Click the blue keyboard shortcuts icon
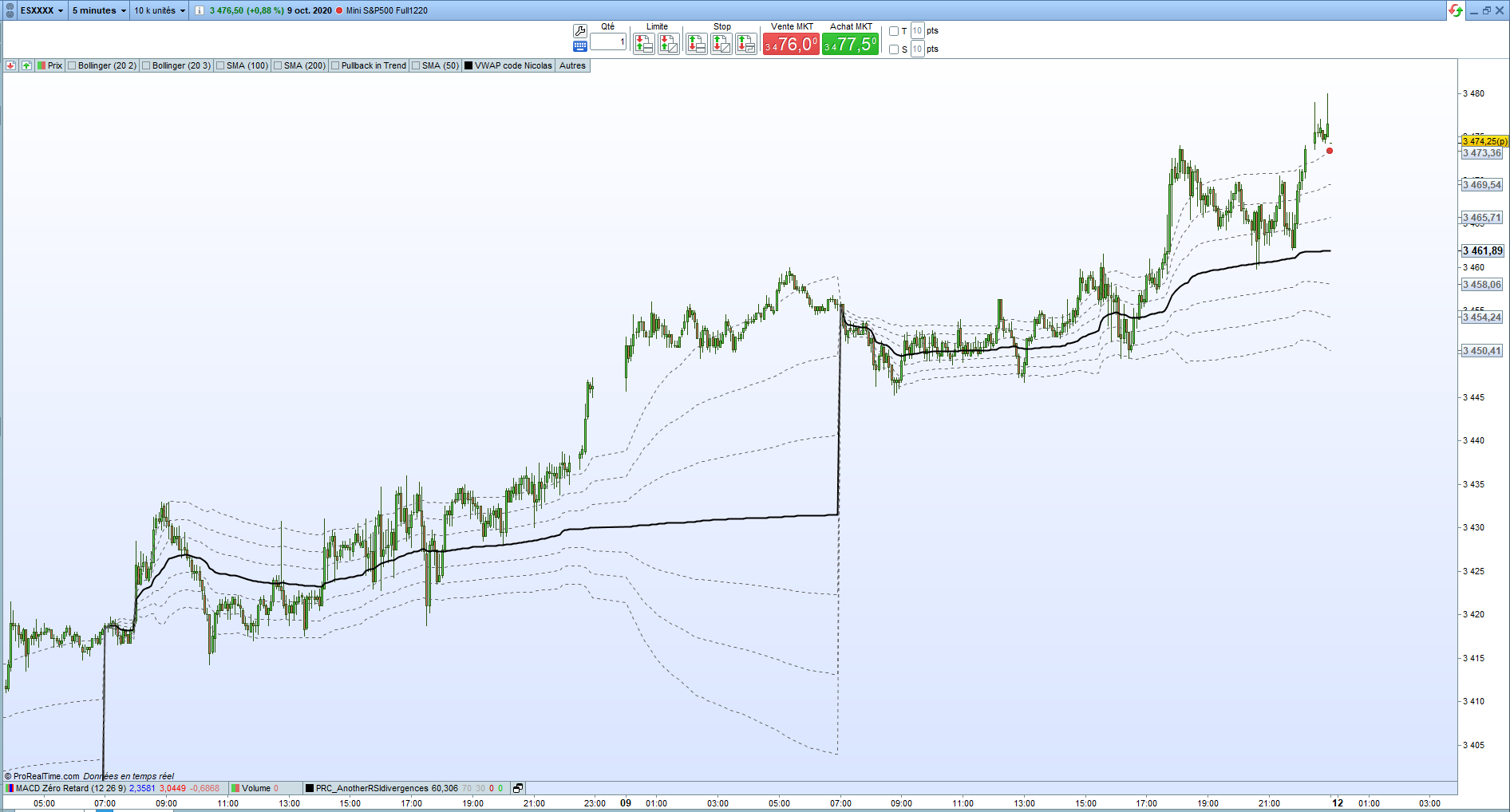The height and width of the screenshot is (812, 1510). tap(580, 46)
